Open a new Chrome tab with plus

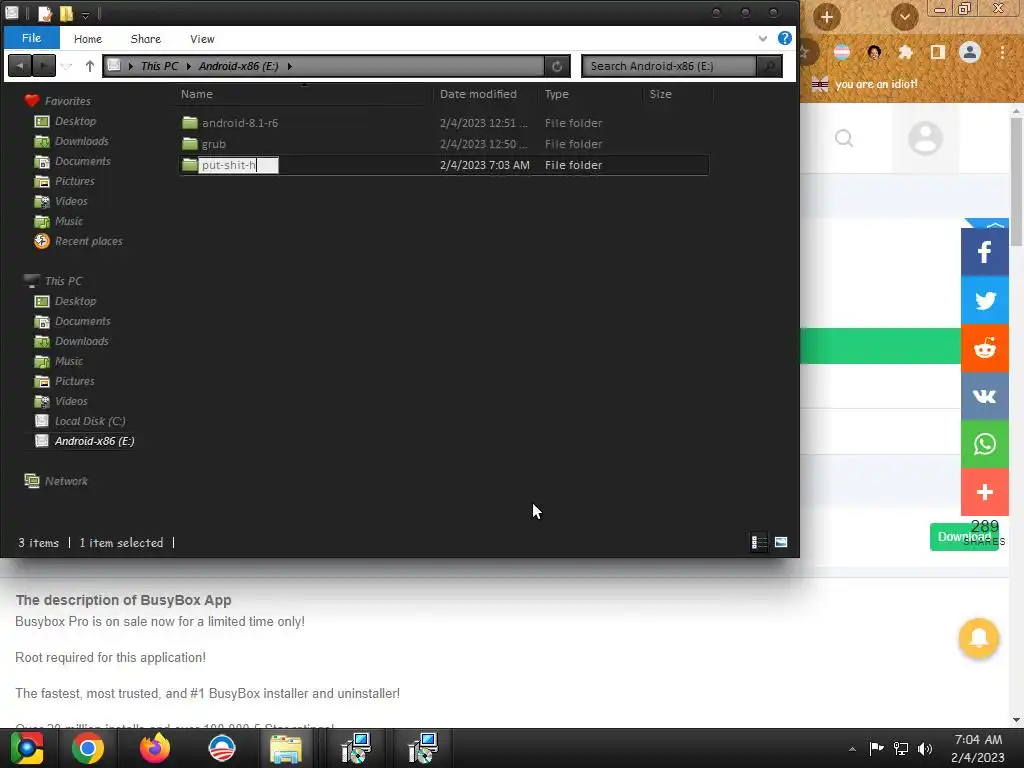(827, 17)
